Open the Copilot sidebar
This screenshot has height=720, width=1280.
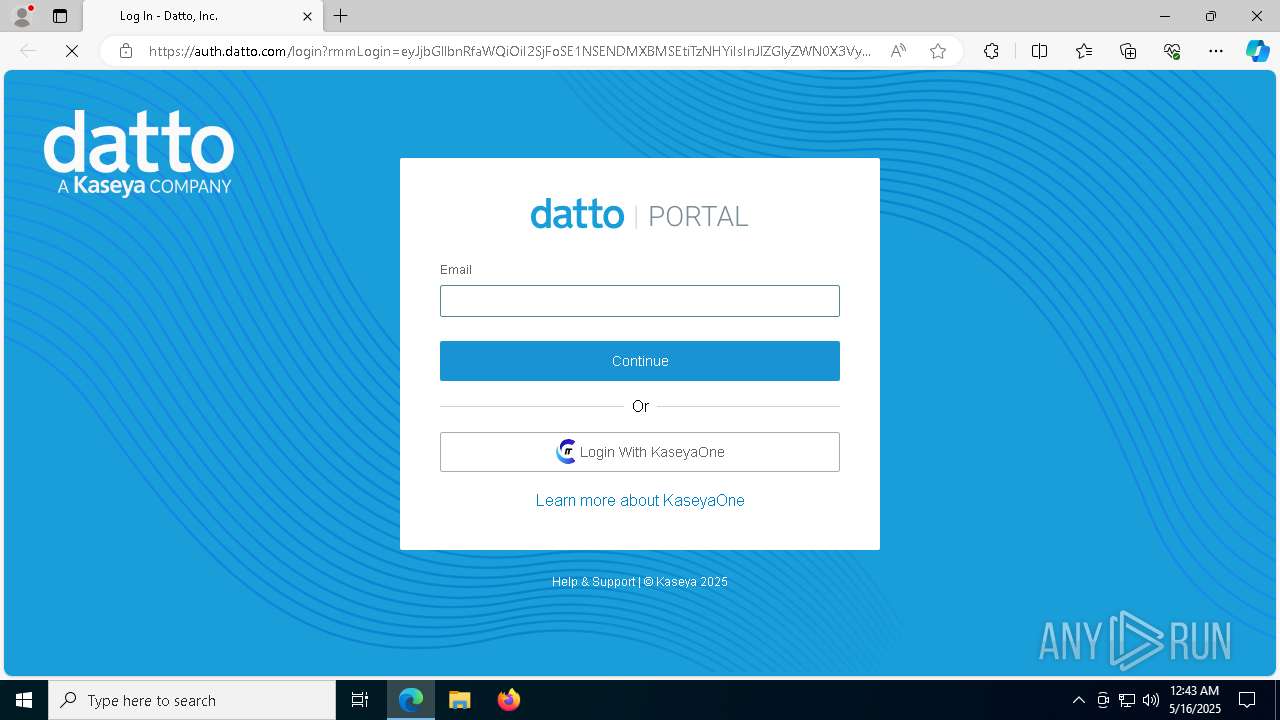tap(1257, 51)
